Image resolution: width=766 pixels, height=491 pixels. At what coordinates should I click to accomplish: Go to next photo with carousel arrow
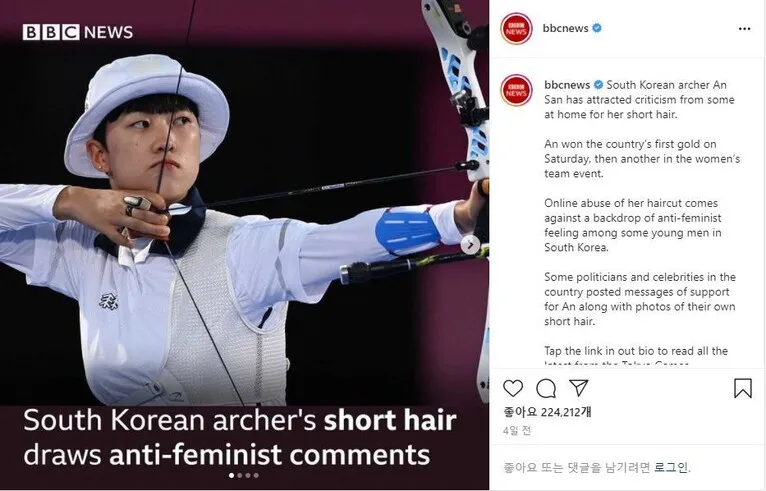[x=470, y=245]
